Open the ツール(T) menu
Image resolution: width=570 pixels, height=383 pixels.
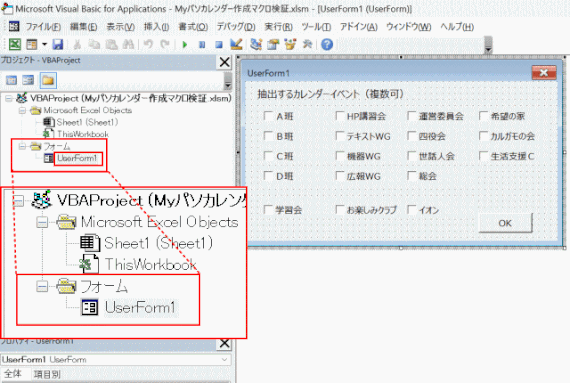point(316,27)
